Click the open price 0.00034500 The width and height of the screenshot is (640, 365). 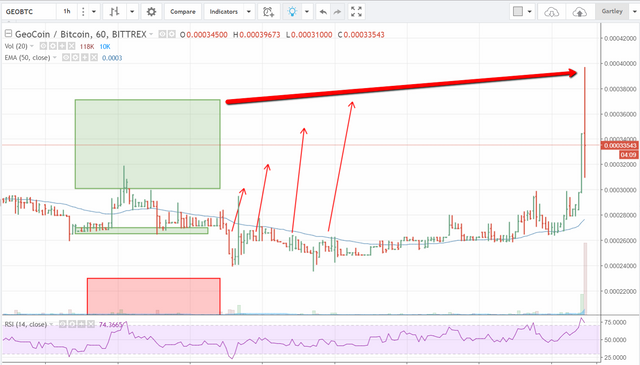coord(207,35)
